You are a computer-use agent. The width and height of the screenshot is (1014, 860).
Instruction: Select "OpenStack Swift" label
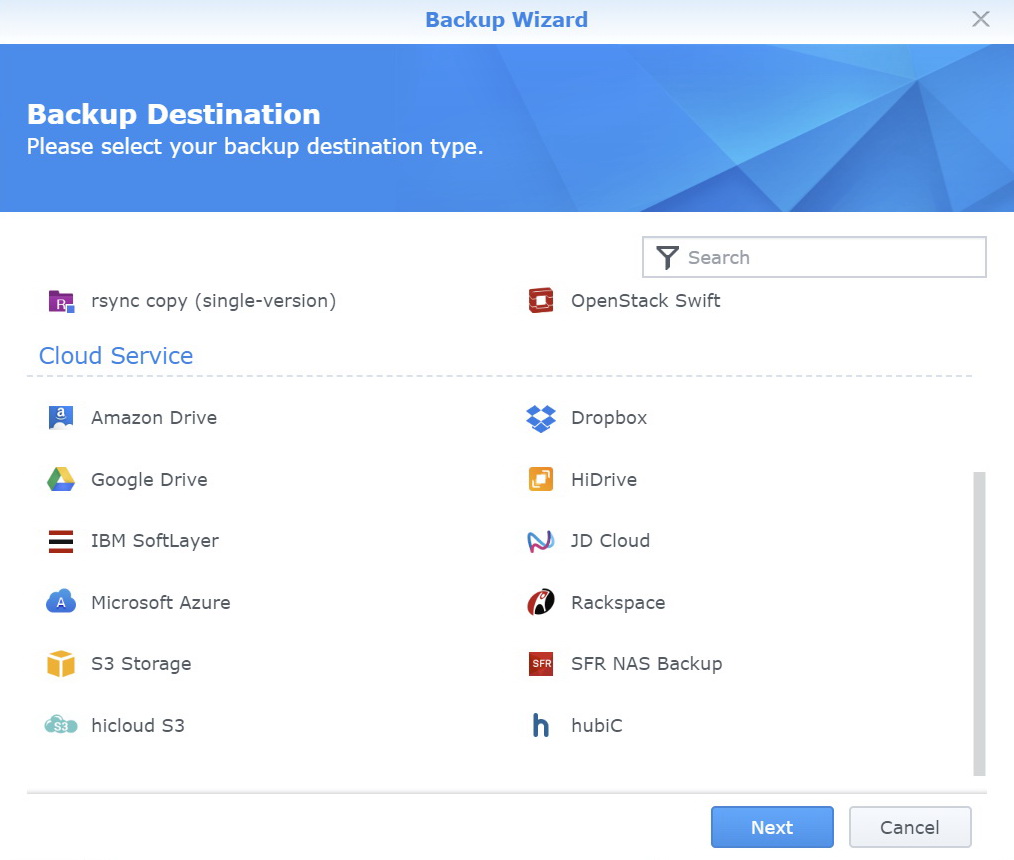[x=645, y=301]
